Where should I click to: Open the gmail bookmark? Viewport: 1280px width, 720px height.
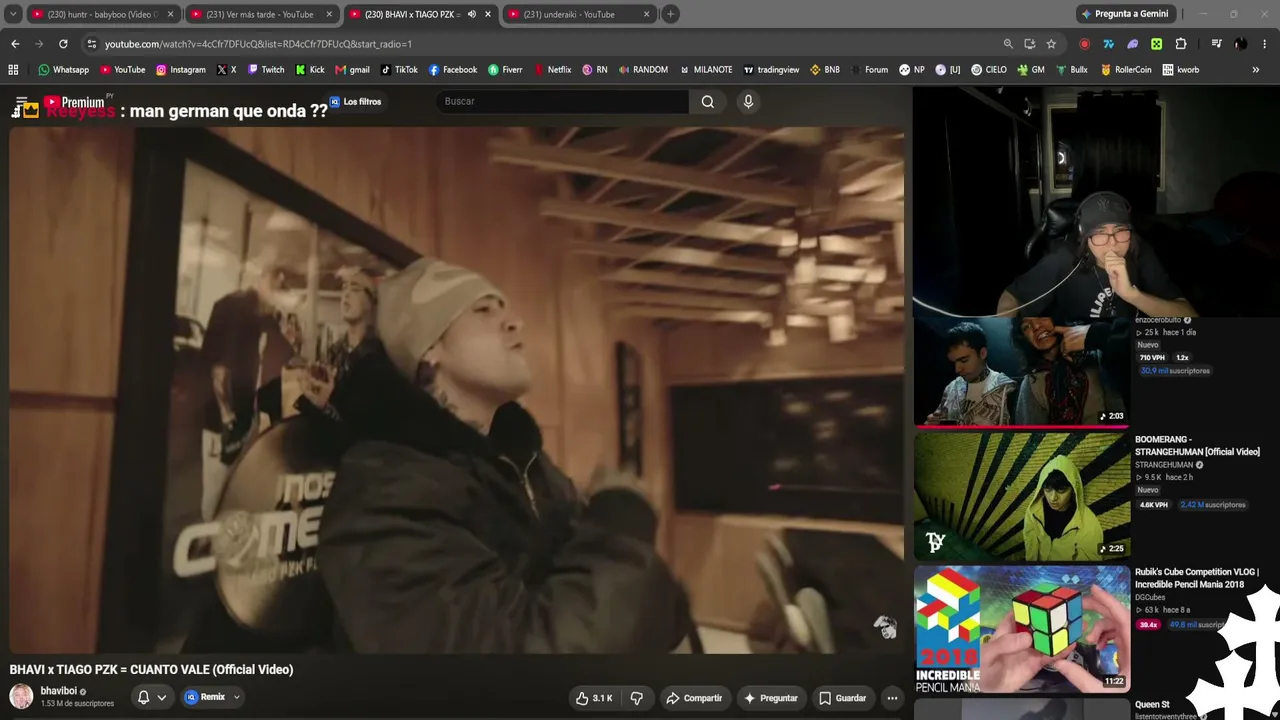click(x=353, y=70)
